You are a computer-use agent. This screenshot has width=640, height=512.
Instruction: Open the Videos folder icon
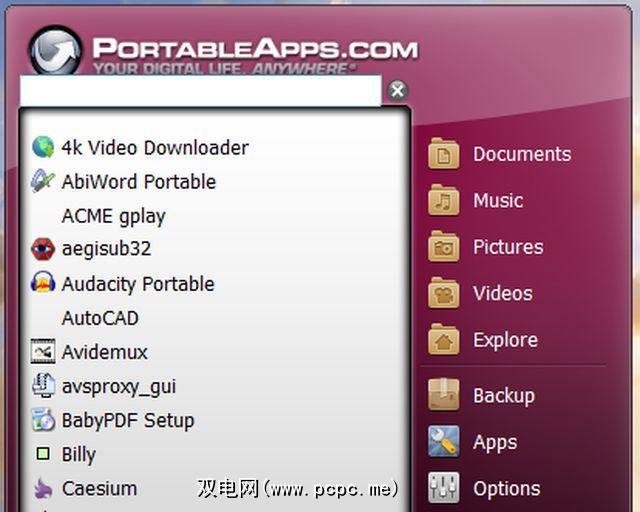444,293
